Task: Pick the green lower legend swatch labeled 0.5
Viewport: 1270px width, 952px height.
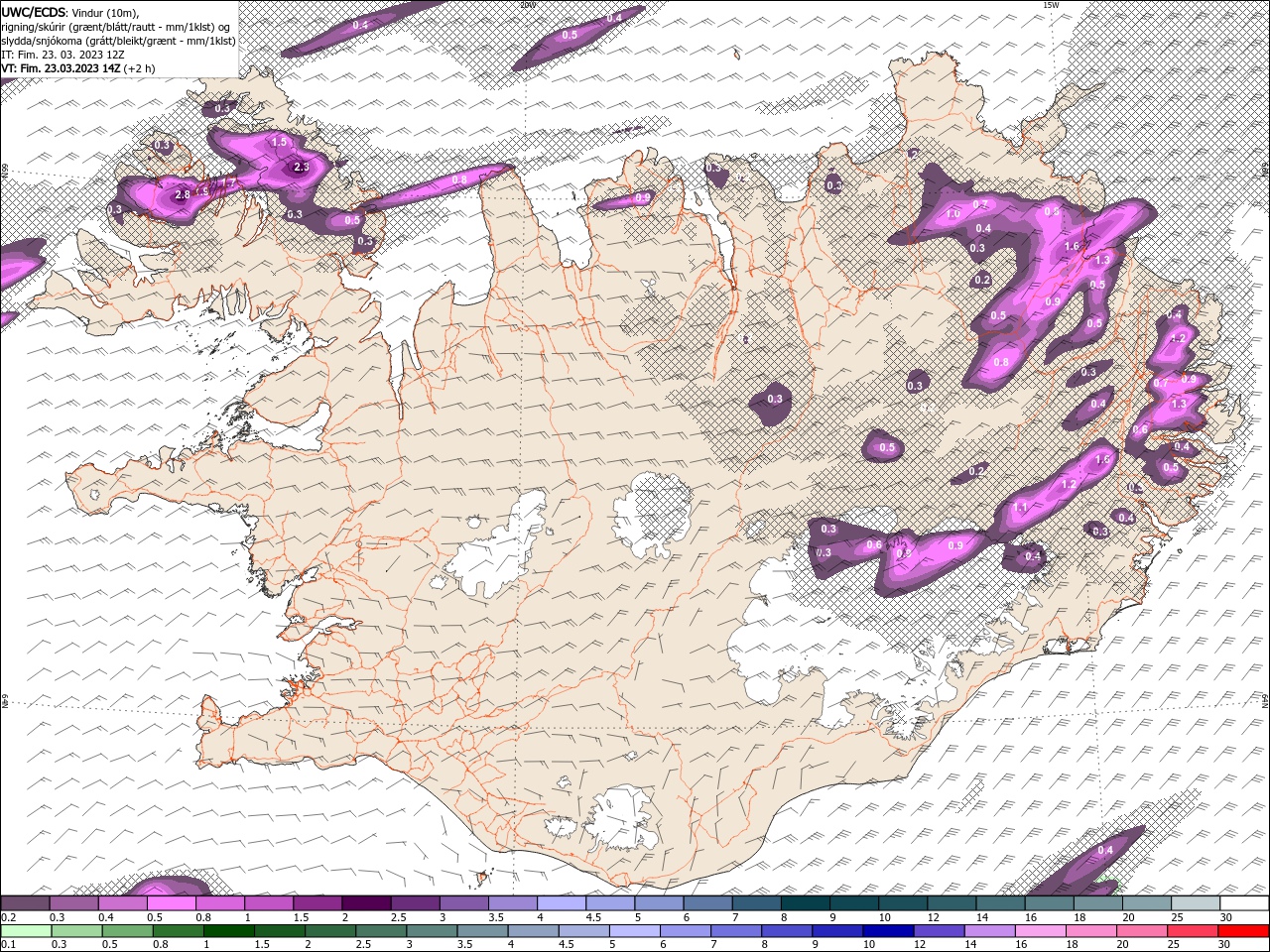Action: pyautogui.click(x=127, y=931)
